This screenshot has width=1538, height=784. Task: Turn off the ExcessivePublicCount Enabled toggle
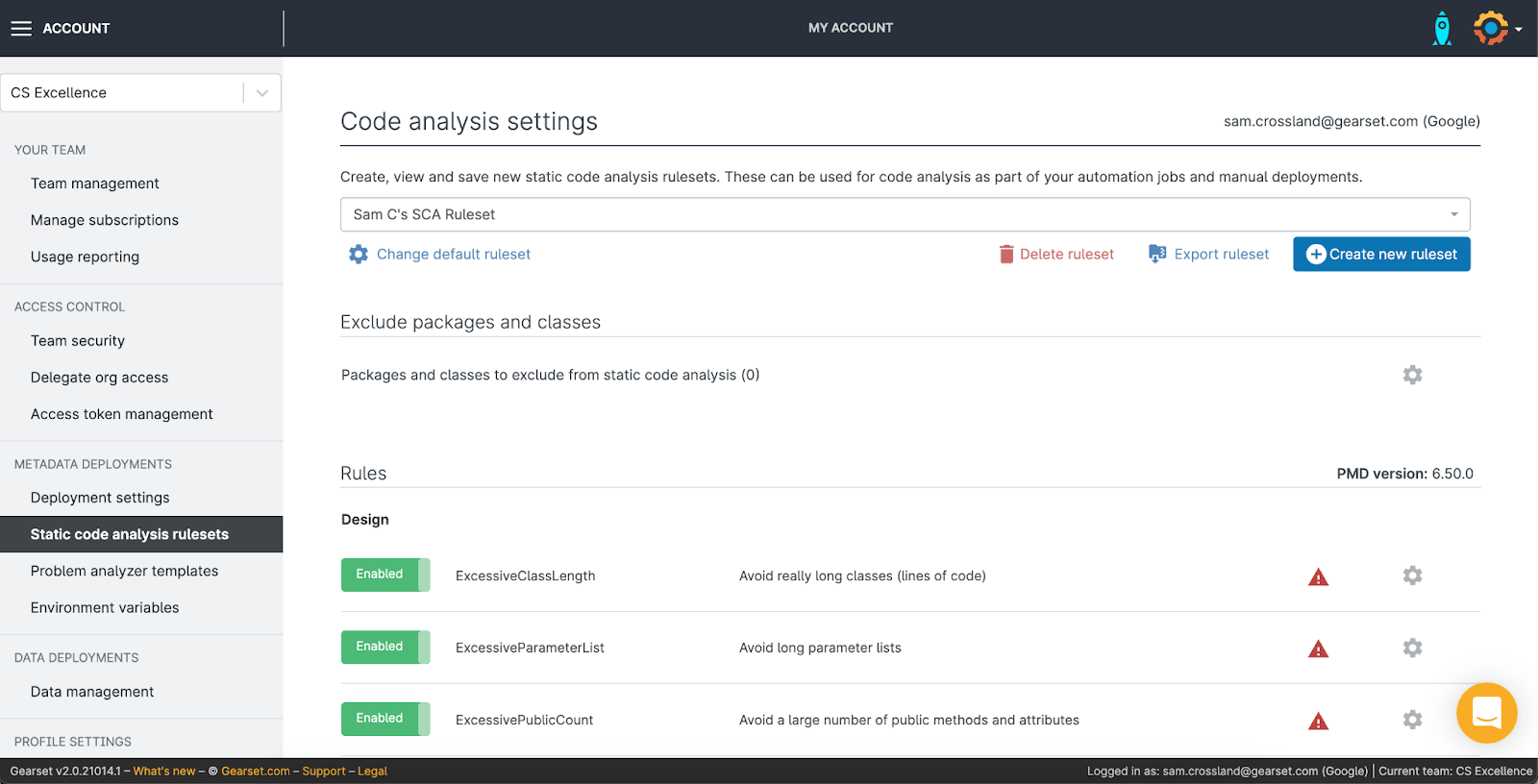(x=385, y=719)
